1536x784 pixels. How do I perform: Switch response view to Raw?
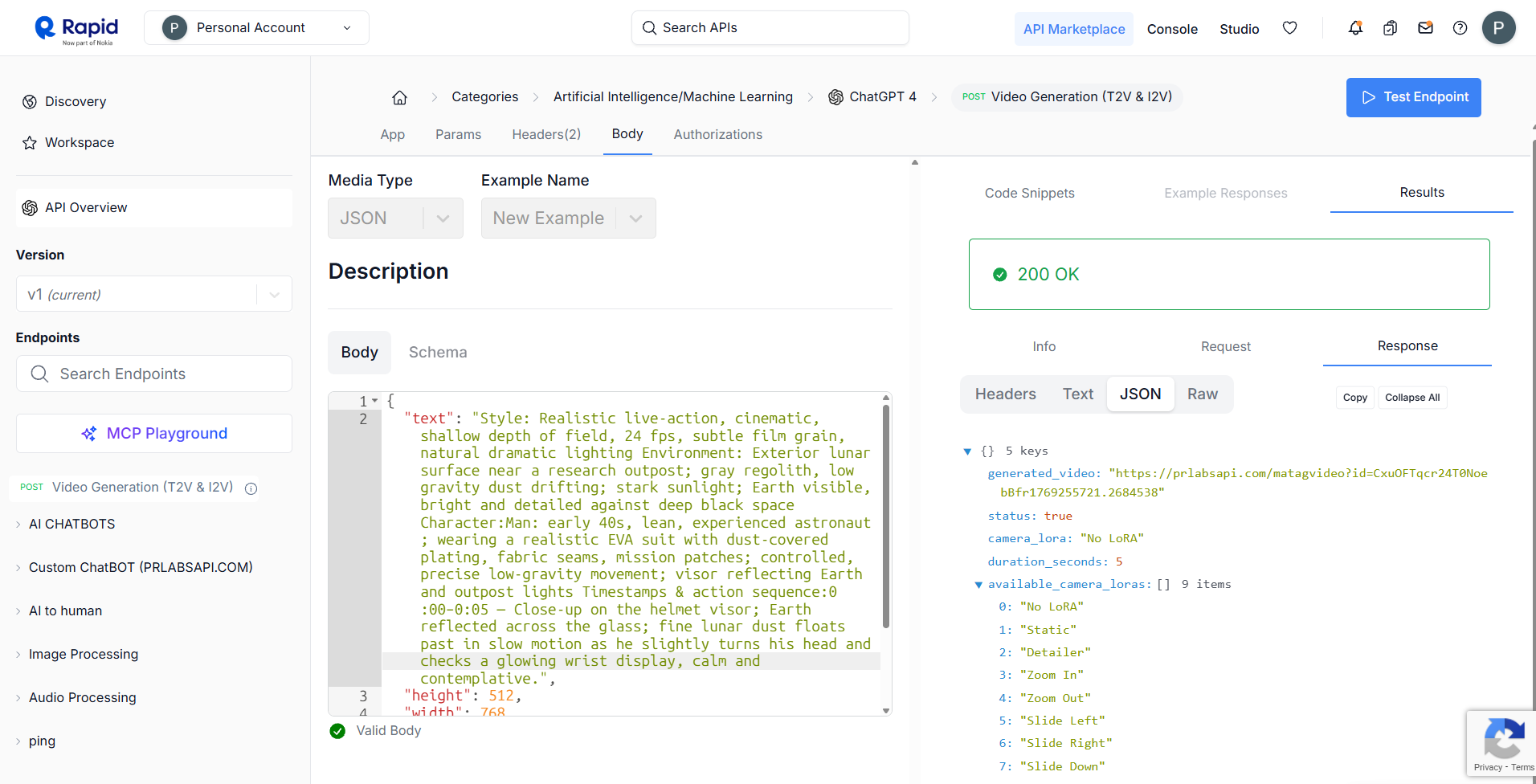(1202, 394)
